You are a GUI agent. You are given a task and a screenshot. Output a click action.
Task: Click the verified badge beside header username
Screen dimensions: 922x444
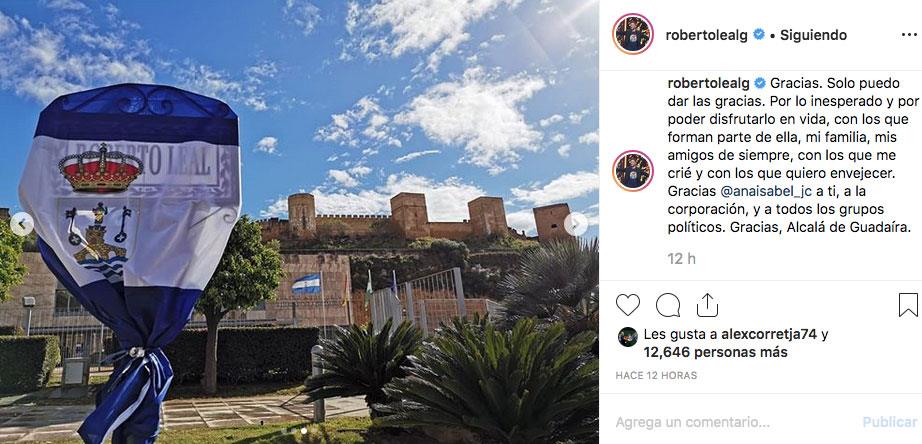tap(759, 35)
